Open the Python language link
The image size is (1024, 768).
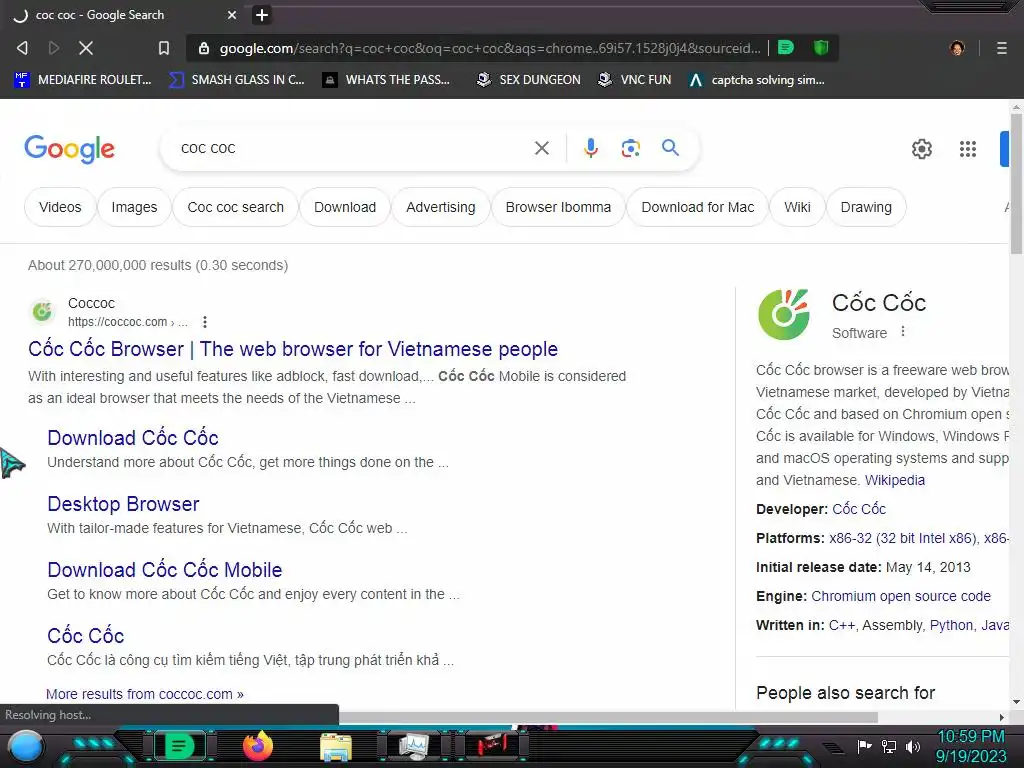point(951,625)
